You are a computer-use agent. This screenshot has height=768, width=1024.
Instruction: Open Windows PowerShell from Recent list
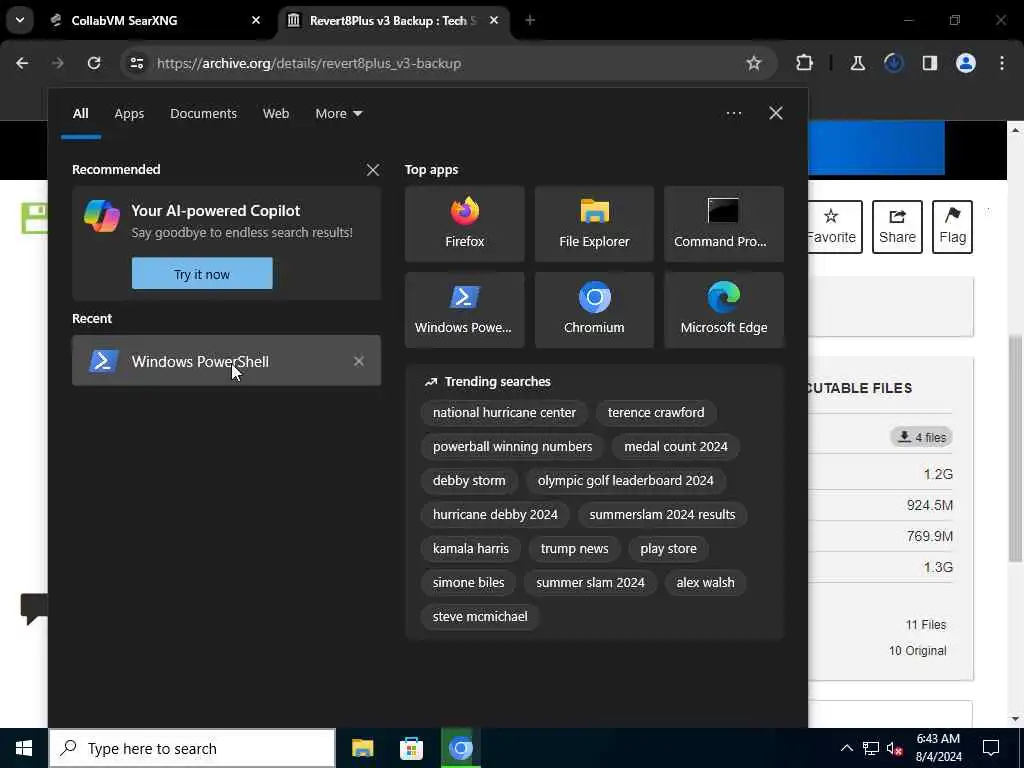[226, 361]
